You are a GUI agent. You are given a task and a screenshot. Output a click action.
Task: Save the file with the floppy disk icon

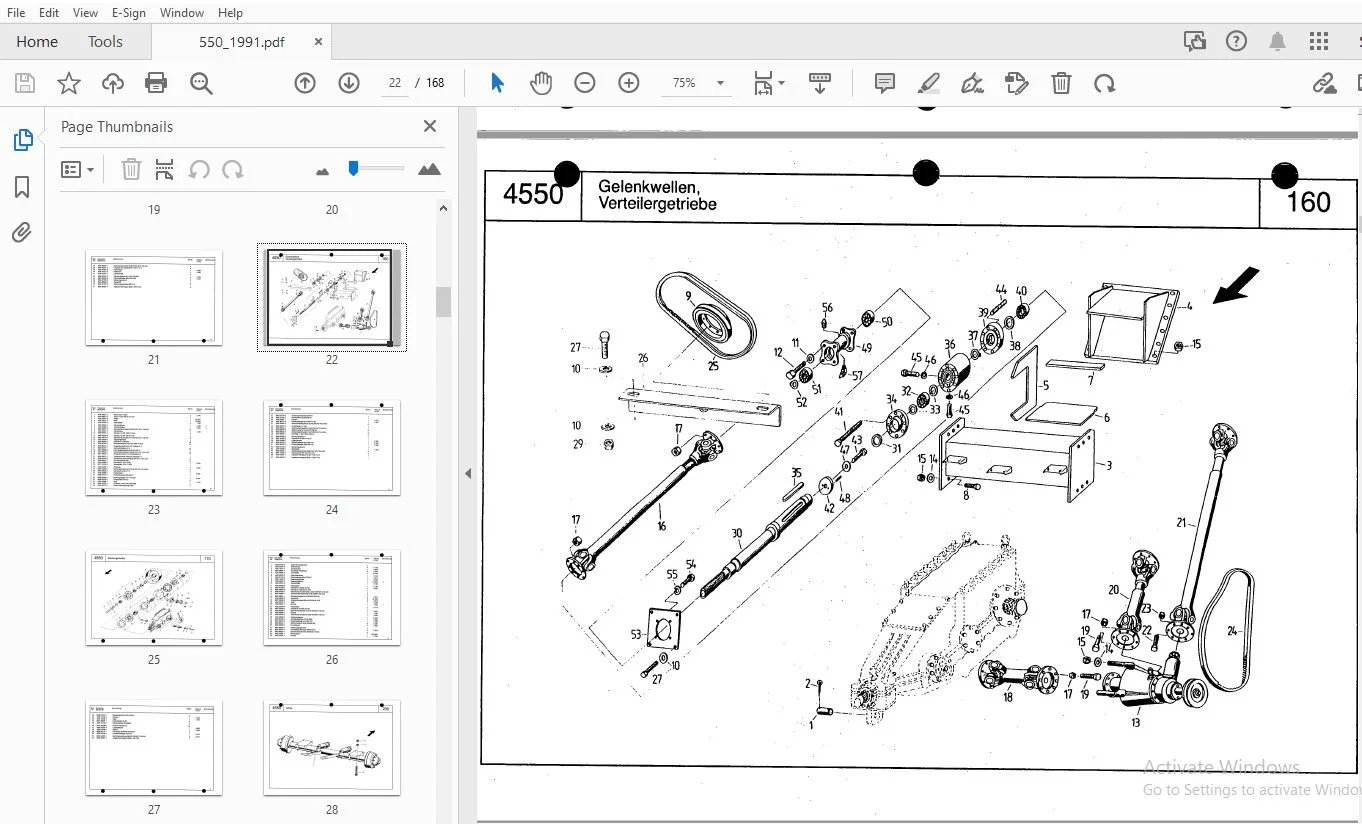tap(24, 83)
